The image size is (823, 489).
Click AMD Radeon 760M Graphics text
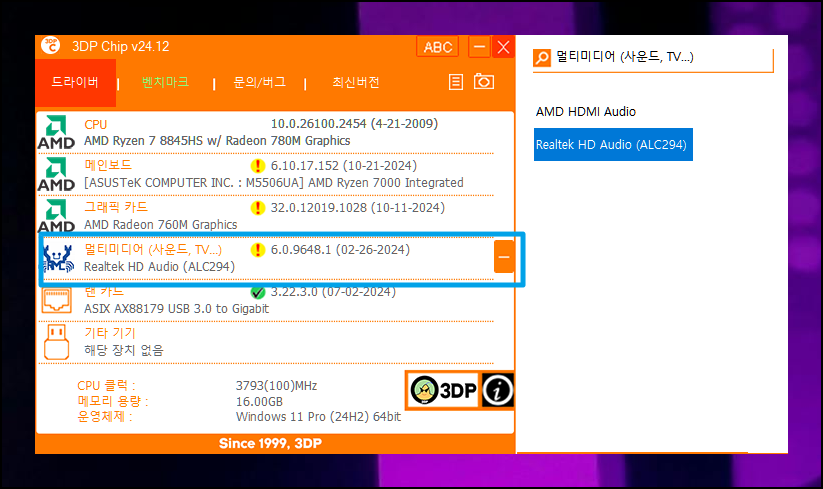tap(161, 225)
